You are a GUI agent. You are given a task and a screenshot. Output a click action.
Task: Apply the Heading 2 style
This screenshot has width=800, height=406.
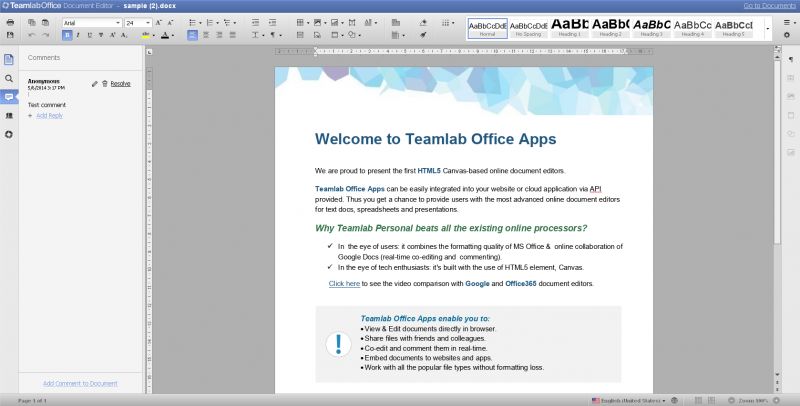click(x=611, y=28)
